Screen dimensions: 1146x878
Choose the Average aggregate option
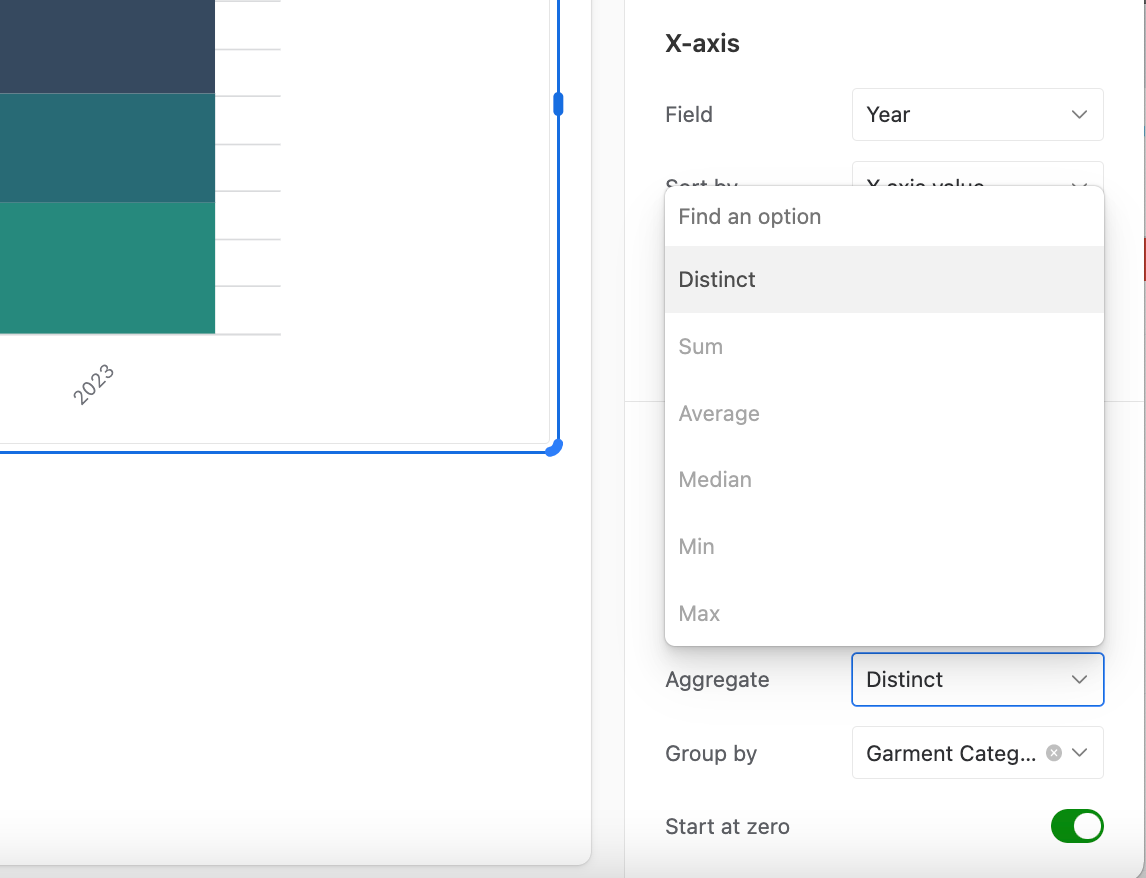click(x=884, y=413)
